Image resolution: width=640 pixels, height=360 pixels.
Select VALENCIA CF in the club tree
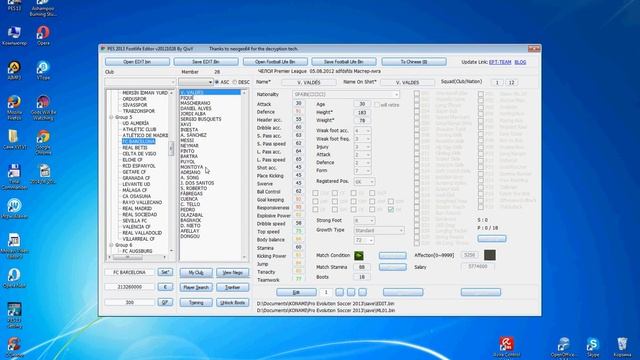click(x=136, y=227)
